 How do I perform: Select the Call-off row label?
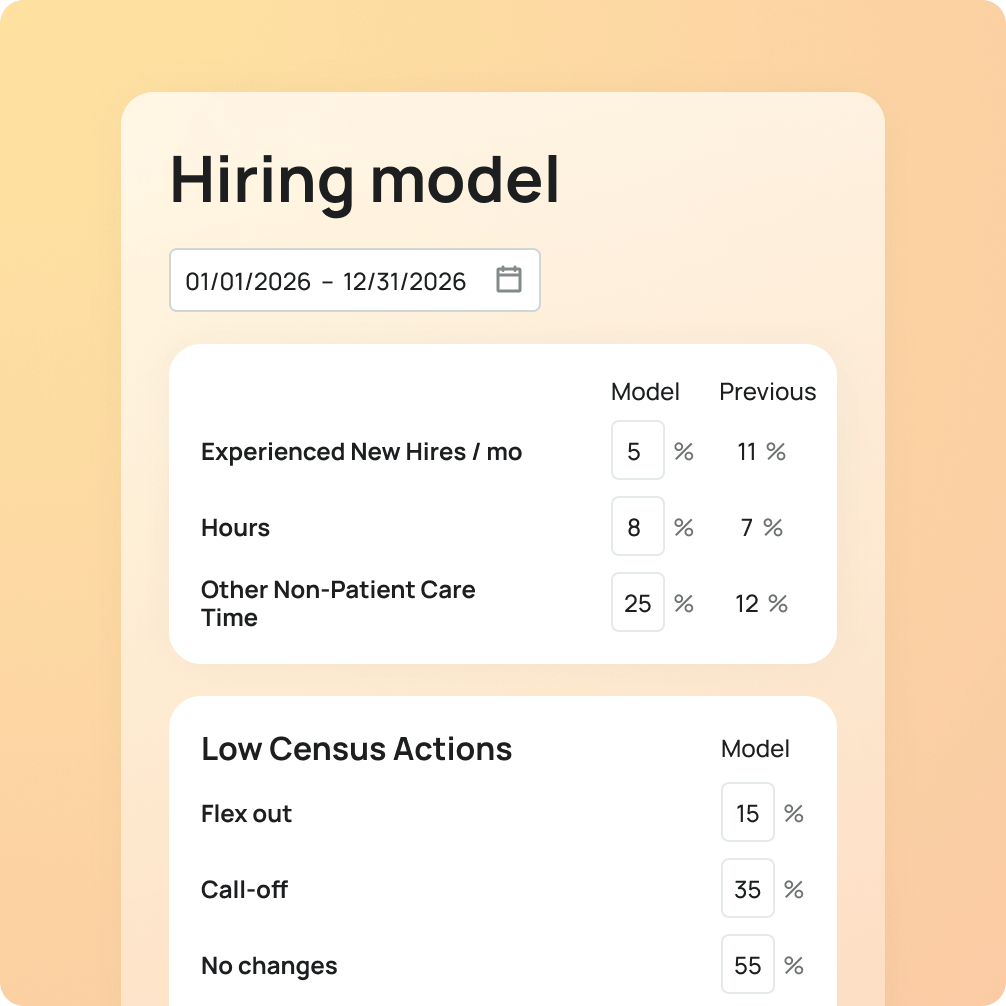tap(244, 890)
